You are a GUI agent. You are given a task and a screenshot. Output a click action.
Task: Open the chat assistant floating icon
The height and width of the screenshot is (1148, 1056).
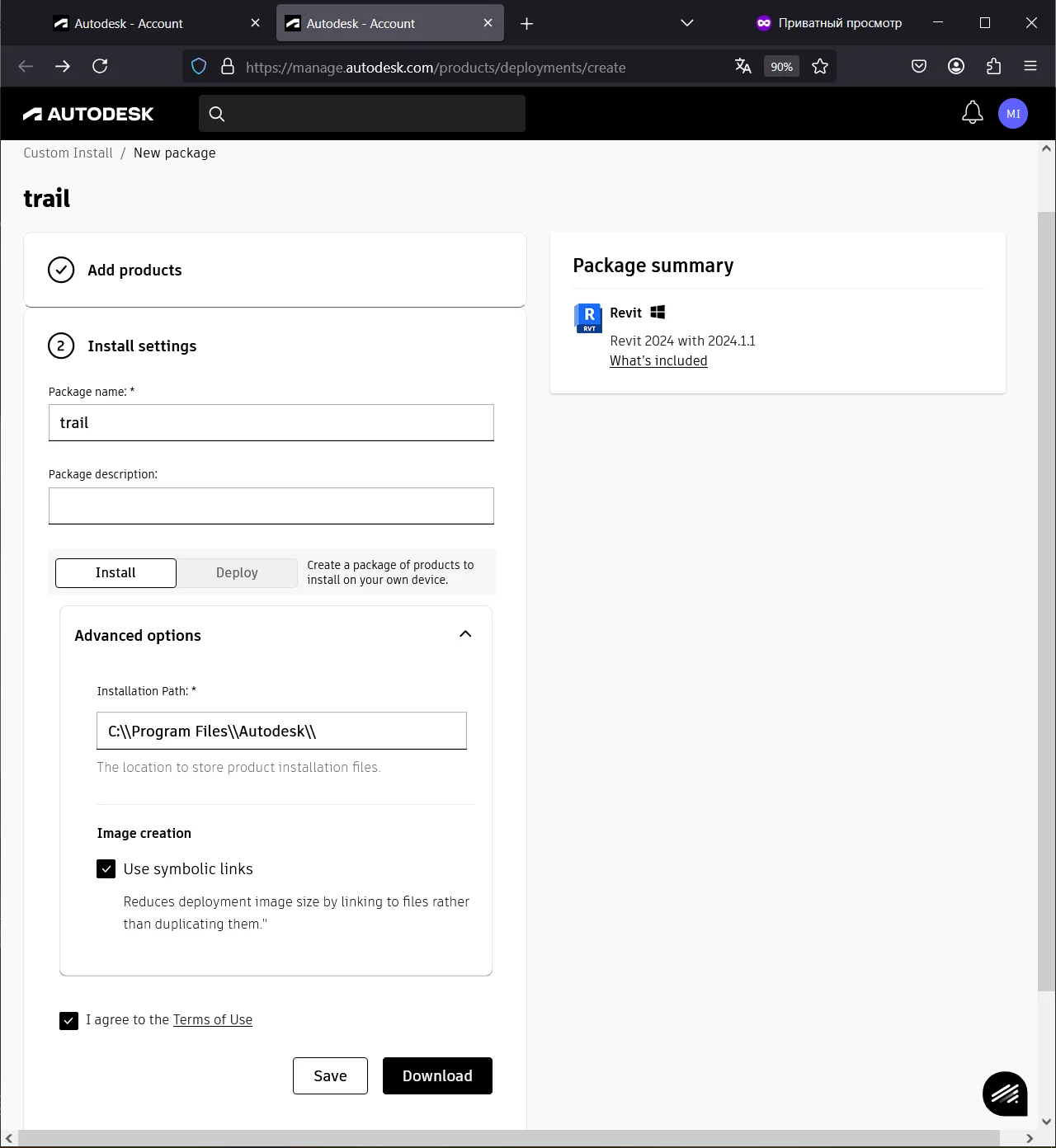(x=1004, y=1094)
